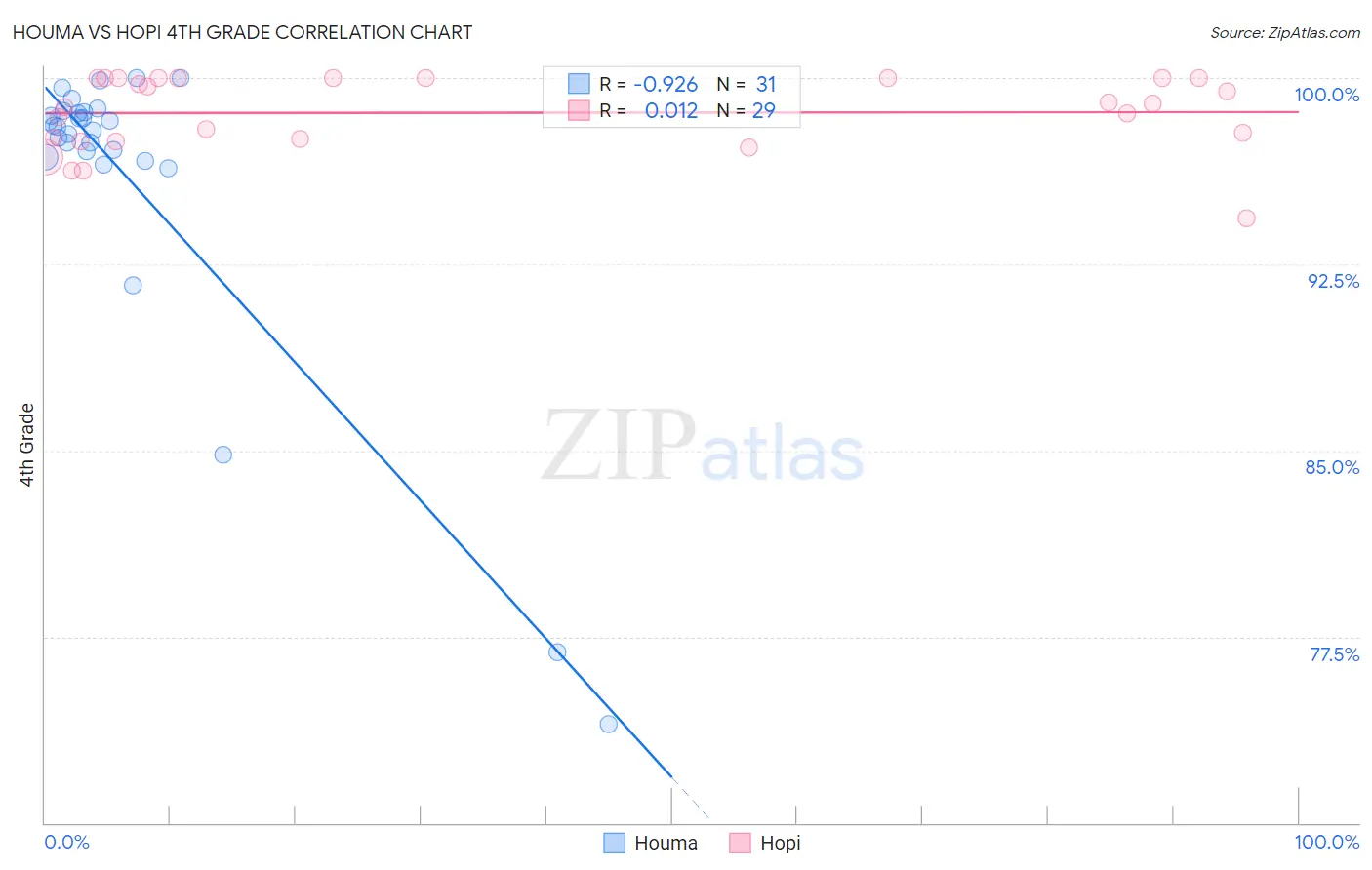Click the R = -0.926 correlation value
Viewport: 1372px width, 870px height.
[649, 84]
